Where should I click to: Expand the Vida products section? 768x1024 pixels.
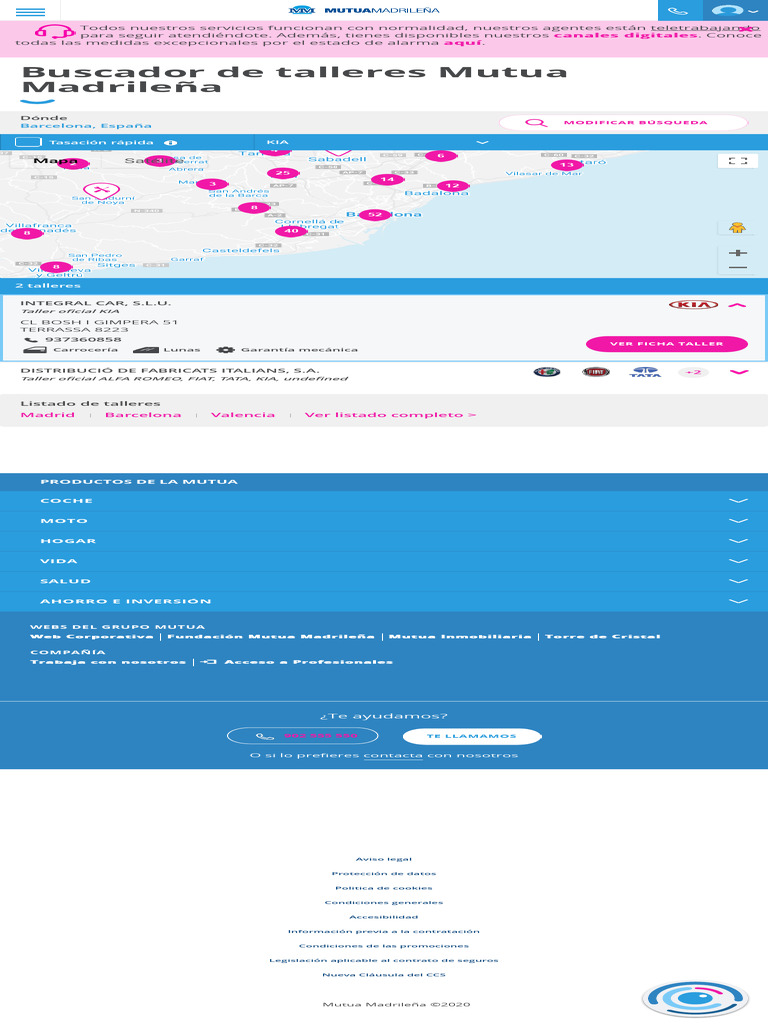(x=384, y=562)
